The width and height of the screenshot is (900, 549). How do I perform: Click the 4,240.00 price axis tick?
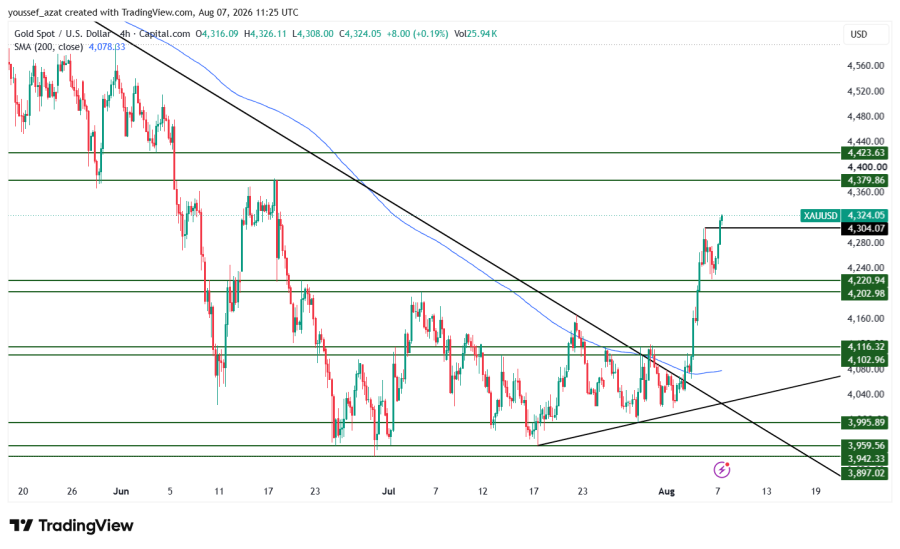click(x=866, y=268)
